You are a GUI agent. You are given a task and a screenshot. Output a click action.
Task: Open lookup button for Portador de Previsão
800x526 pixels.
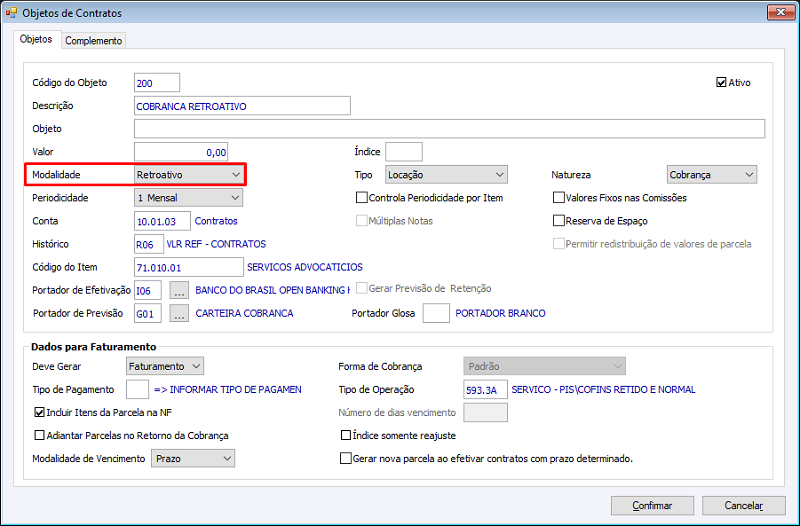coord(179,313)
